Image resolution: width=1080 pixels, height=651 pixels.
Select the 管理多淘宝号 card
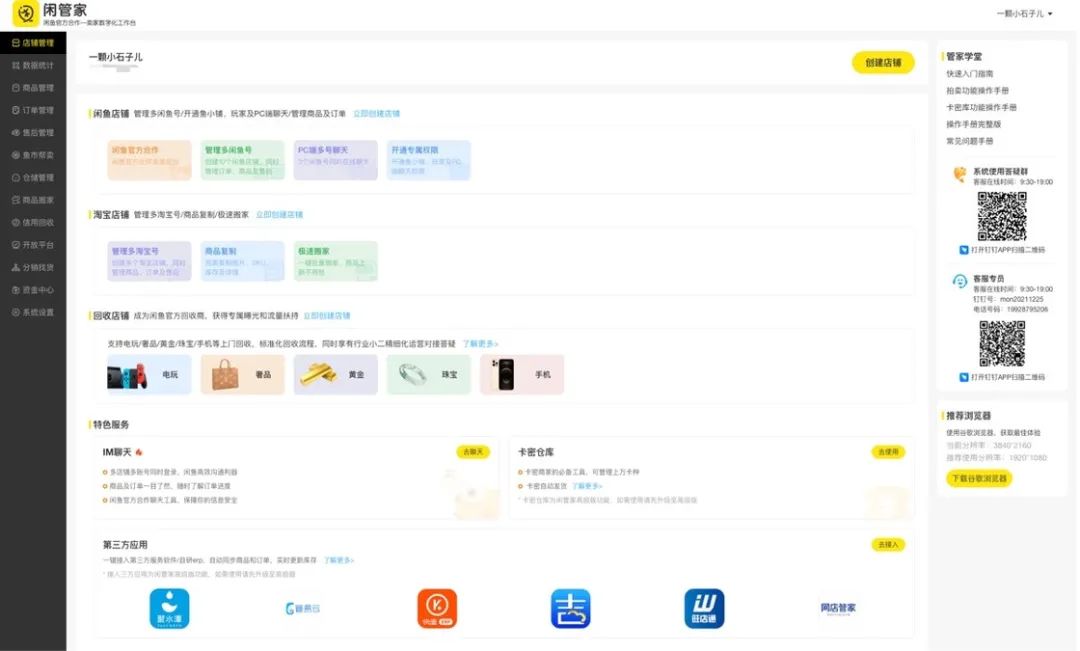click(149, 261)
